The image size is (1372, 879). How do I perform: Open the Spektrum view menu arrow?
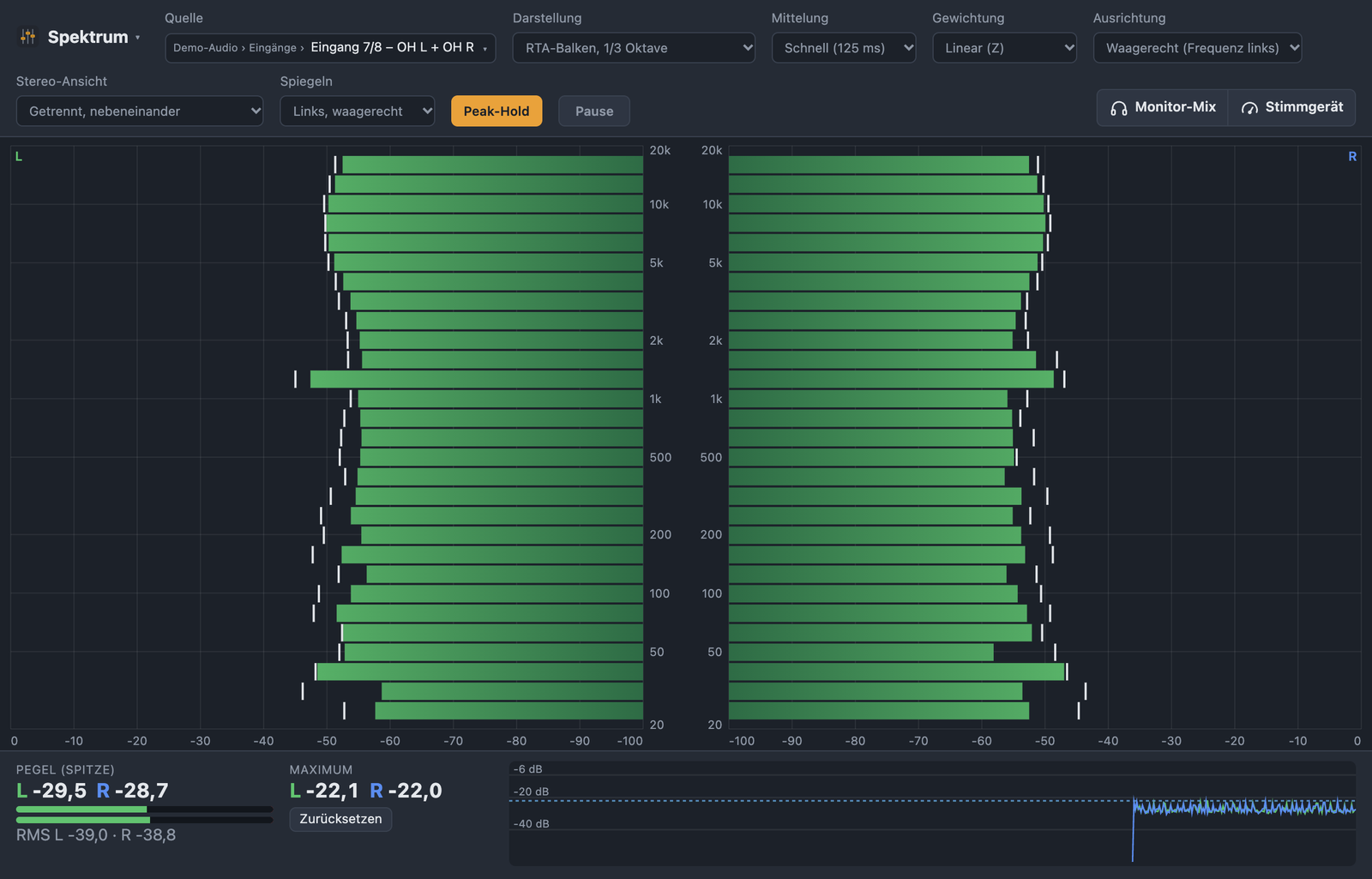click(x=137, y=38)
